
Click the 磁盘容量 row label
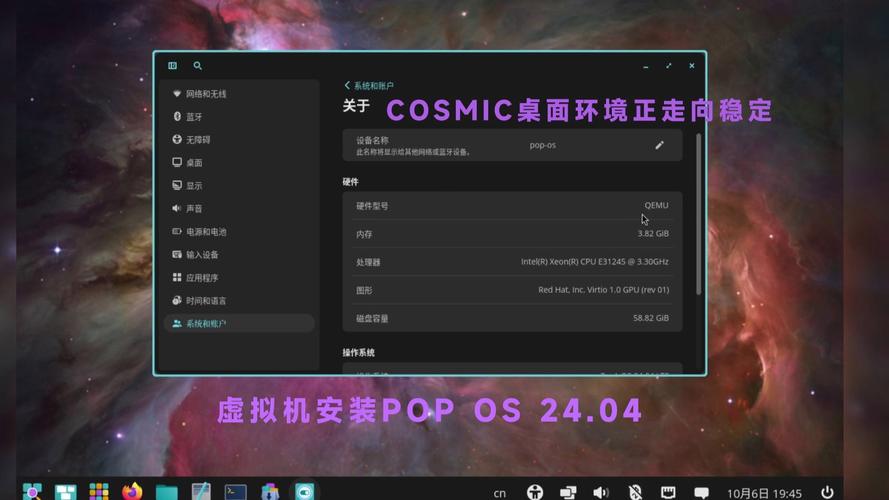pos(372,319)
